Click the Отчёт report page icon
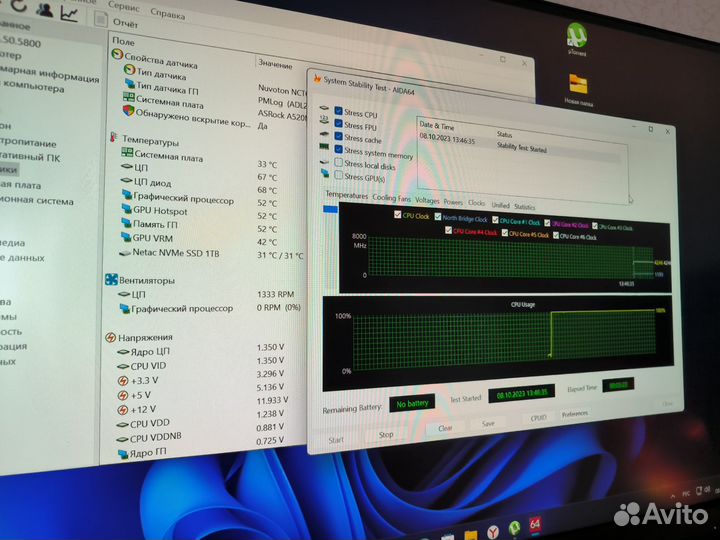Screen dimensions: 720x540 pos(101,19)
